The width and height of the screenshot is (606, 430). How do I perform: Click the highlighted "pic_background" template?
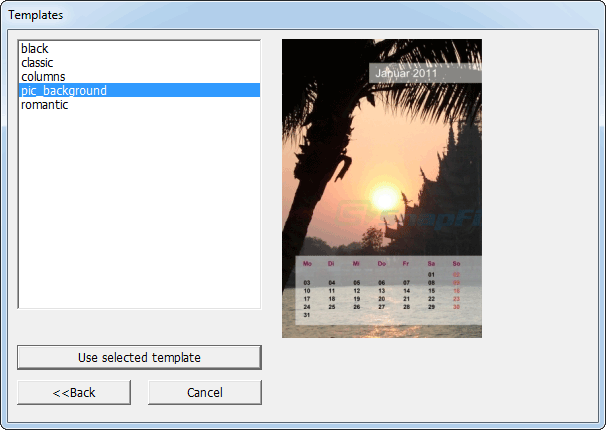[63, 90]
